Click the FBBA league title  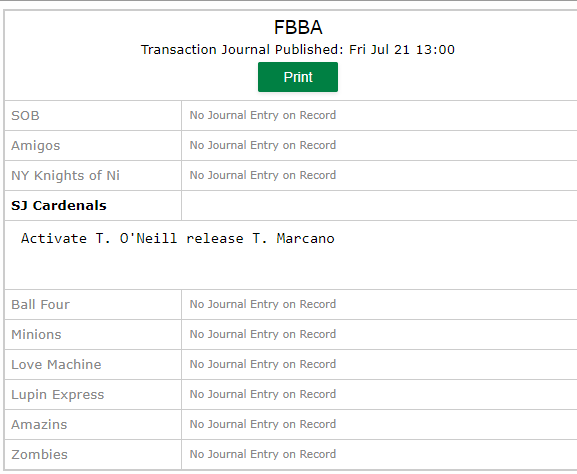(298, 27)
